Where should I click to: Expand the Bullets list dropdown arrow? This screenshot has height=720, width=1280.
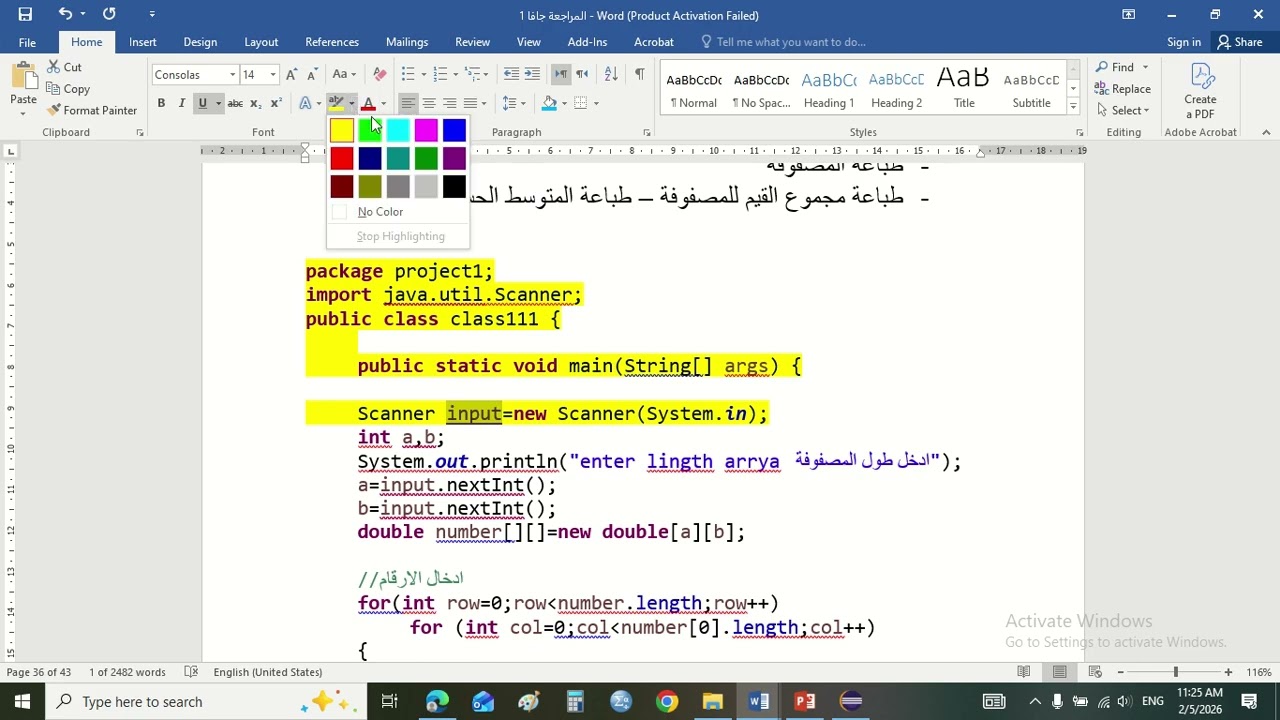tap(425, 74)
